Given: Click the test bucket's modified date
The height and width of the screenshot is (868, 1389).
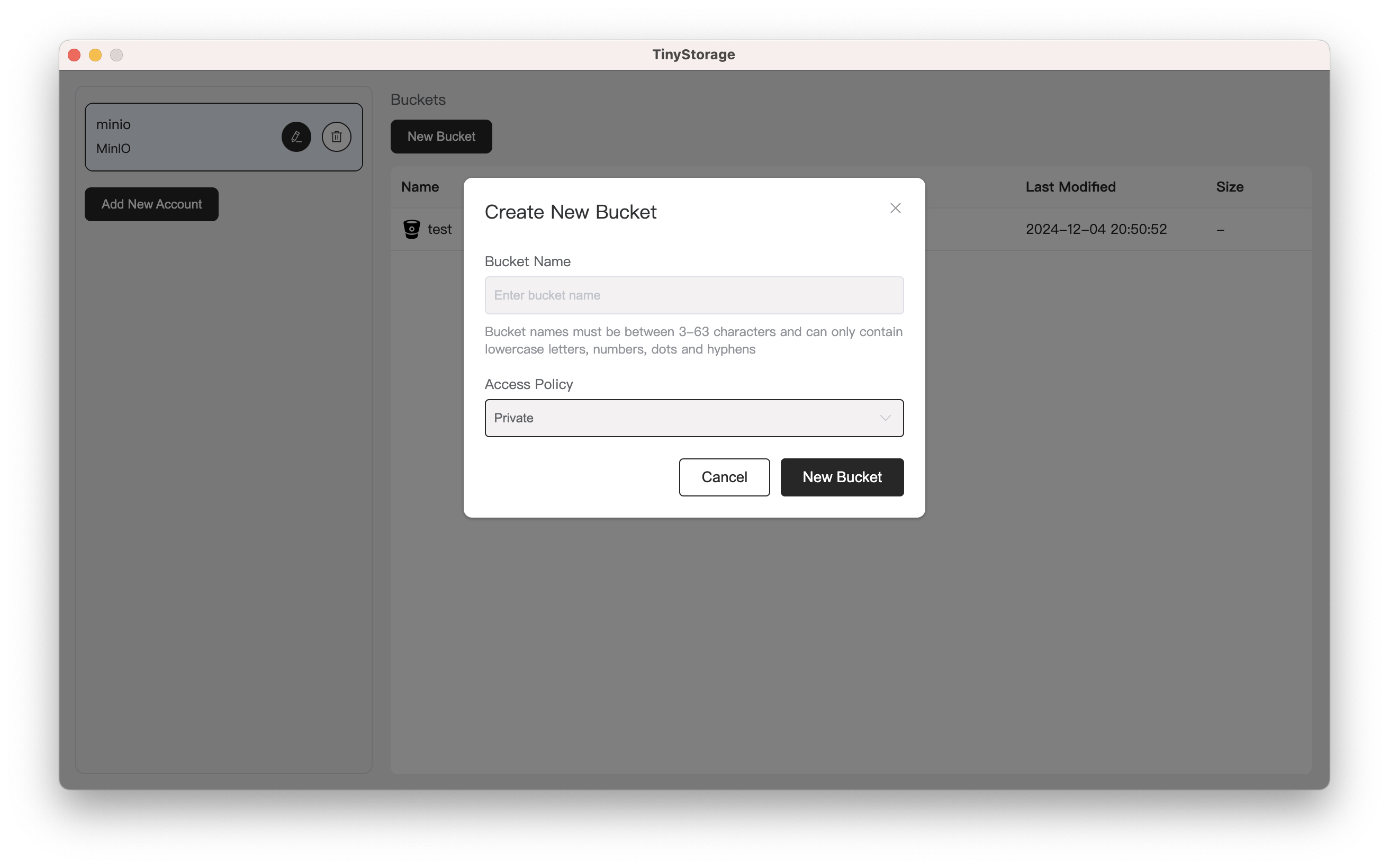Looking at the screenshot, I should [1095, 229].
